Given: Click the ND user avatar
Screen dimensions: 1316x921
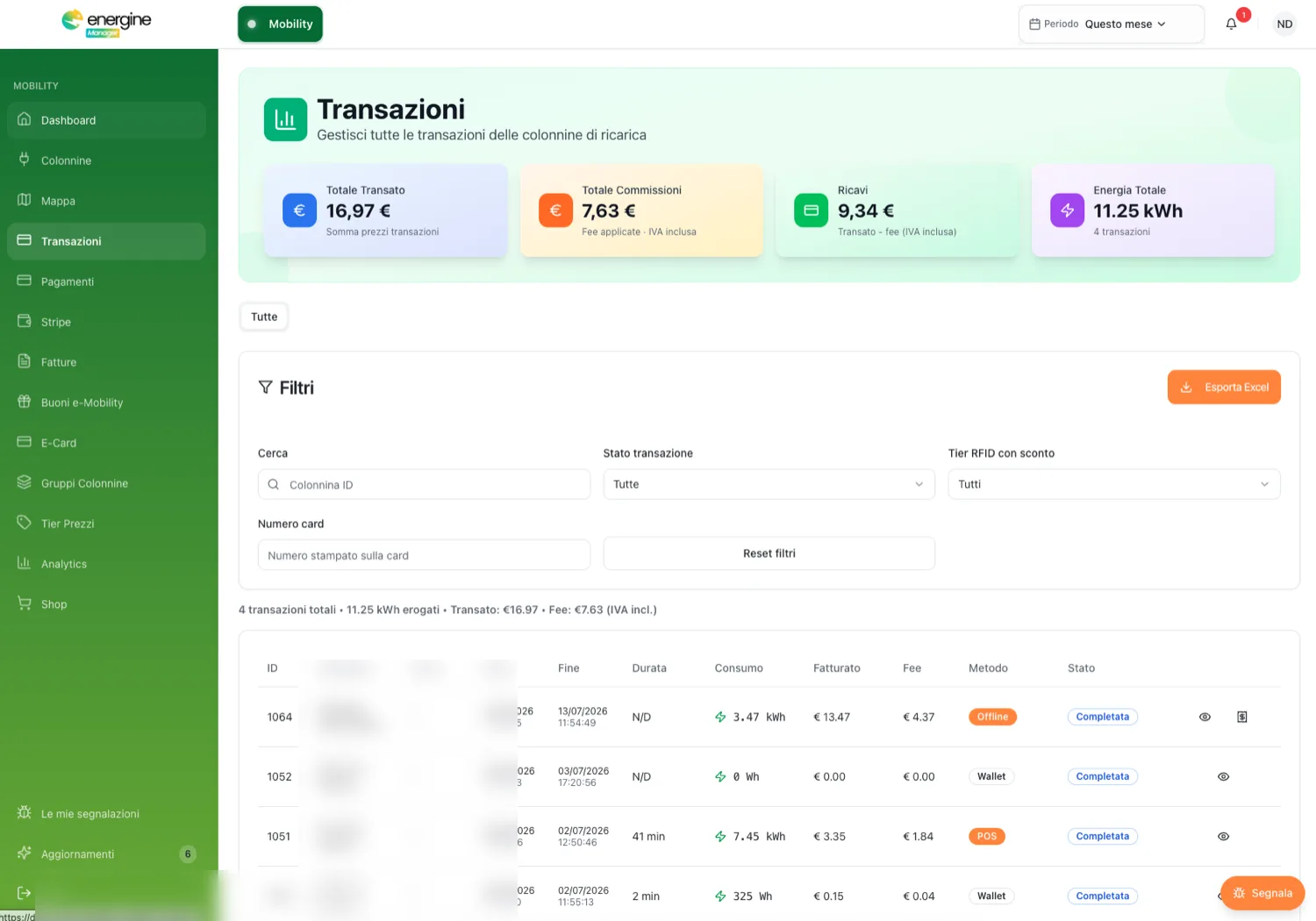Looking at the screenshot, I should [x=1284, y=24].
